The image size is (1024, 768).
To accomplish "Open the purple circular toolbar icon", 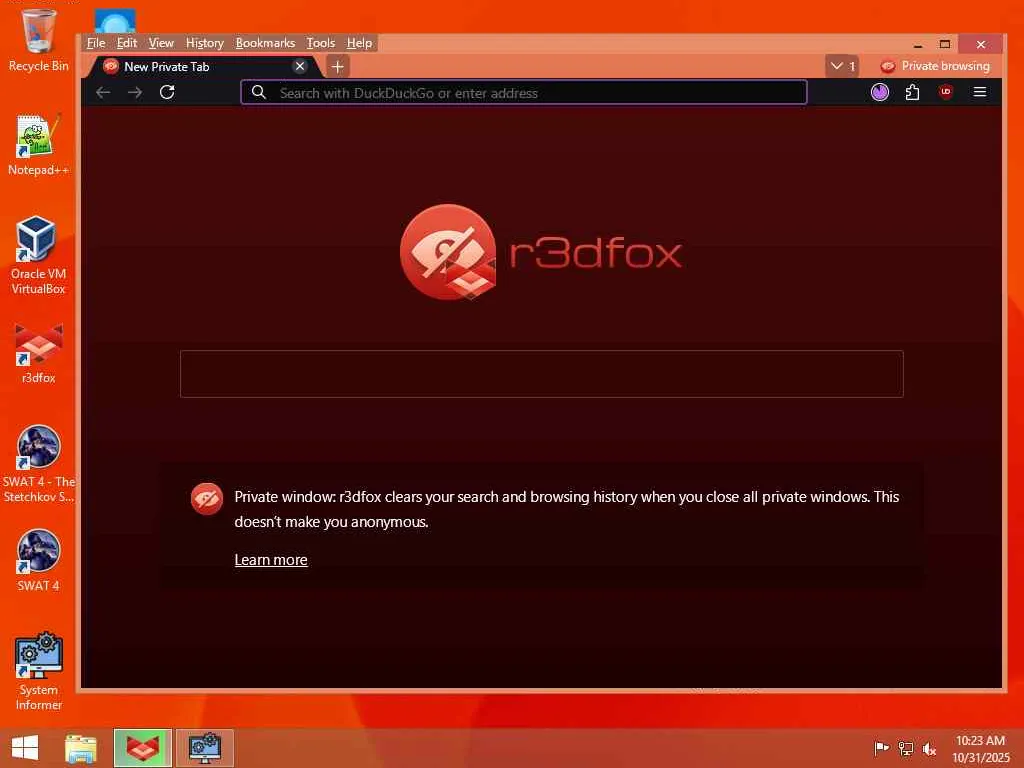I will [880, 92].
